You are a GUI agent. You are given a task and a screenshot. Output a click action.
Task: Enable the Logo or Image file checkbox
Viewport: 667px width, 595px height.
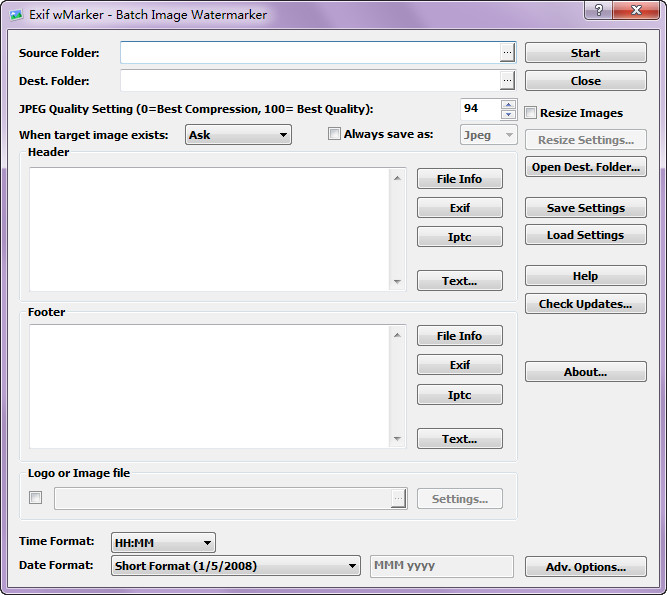pos(35,498)
